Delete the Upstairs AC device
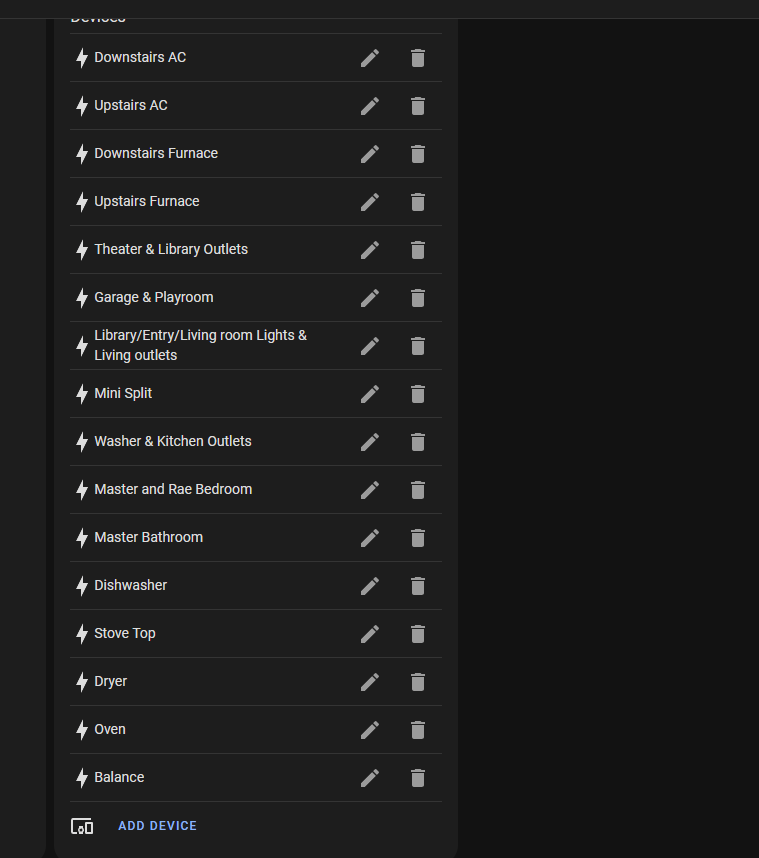Viewport: 759px width, 858px height. click(418, 106)
